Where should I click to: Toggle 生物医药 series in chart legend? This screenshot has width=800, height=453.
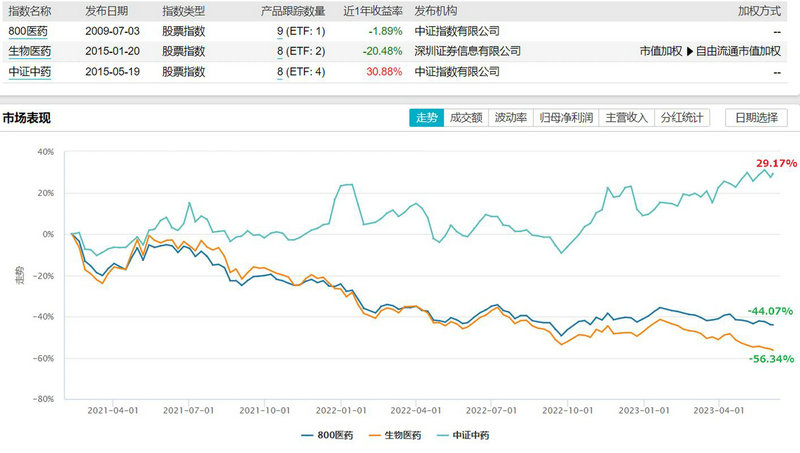coord(394,436)
